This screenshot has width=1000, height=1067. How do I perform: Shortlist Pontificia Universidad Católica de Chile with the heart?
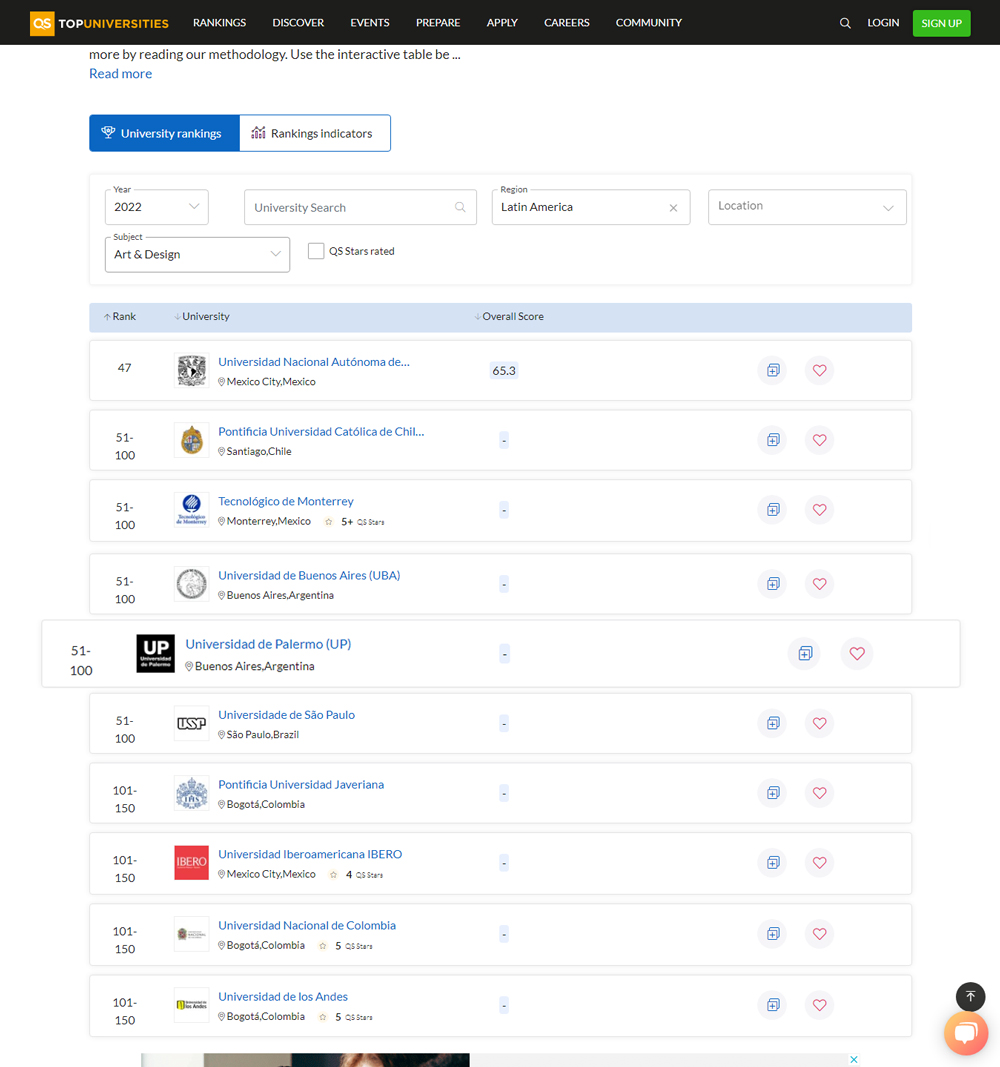tap(819, 440)
